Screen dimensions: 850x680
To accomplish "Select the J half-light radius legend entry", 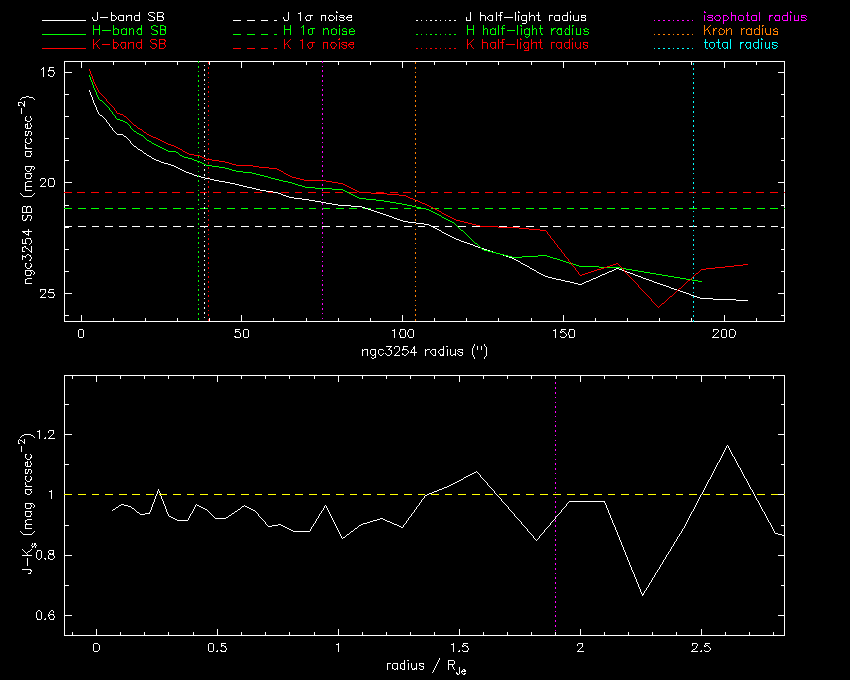I will click(x=526, y=18).
